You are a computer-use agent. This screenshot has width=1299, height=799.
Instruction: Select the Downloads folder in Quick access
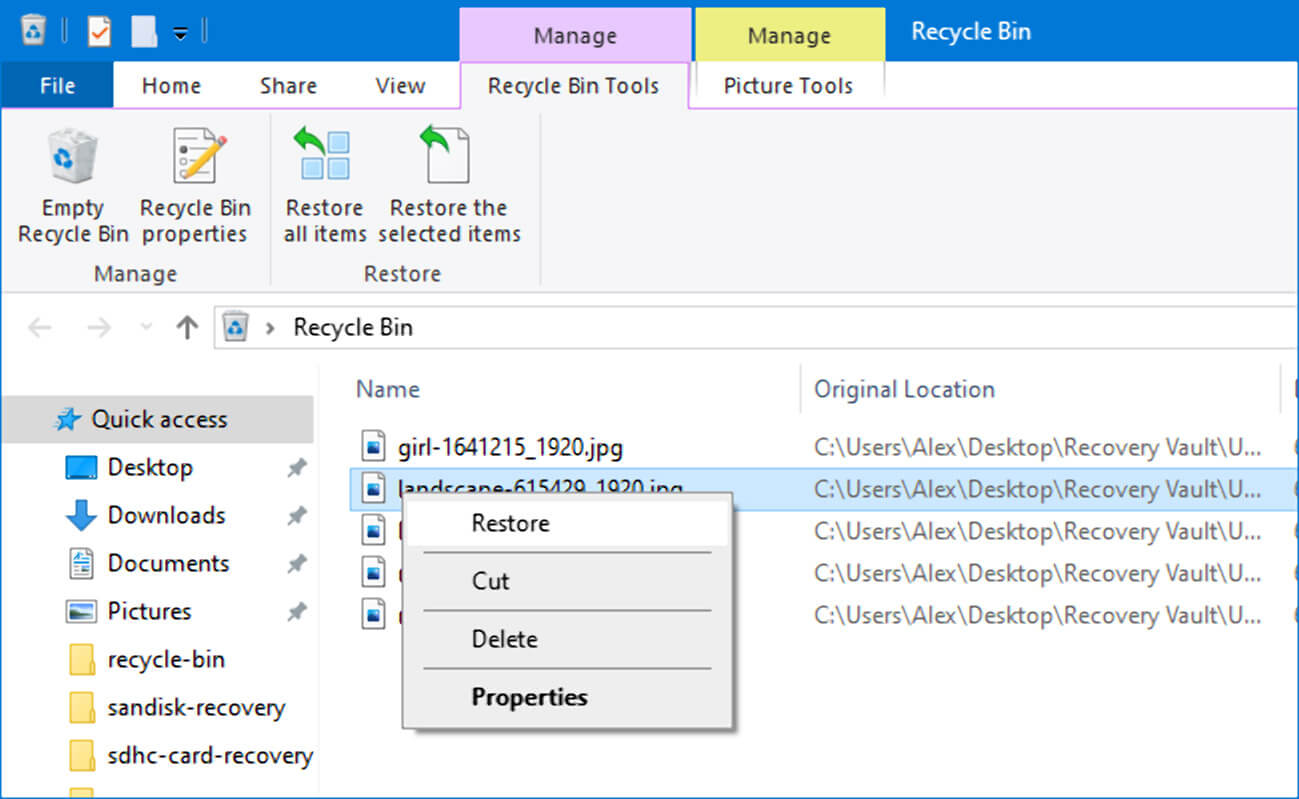pyautogui.click(x=166, y=515)
